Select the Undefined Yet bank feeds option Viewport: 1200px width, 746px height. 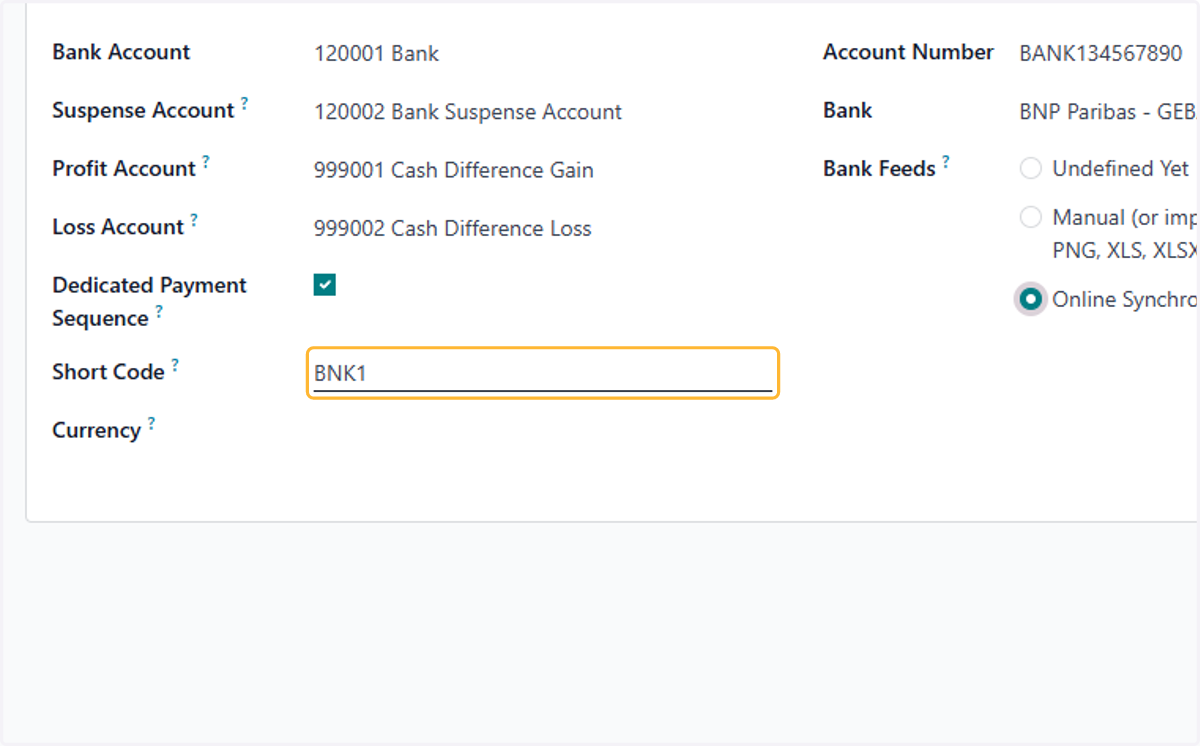pyautogui.click(x=1031, y=169)
